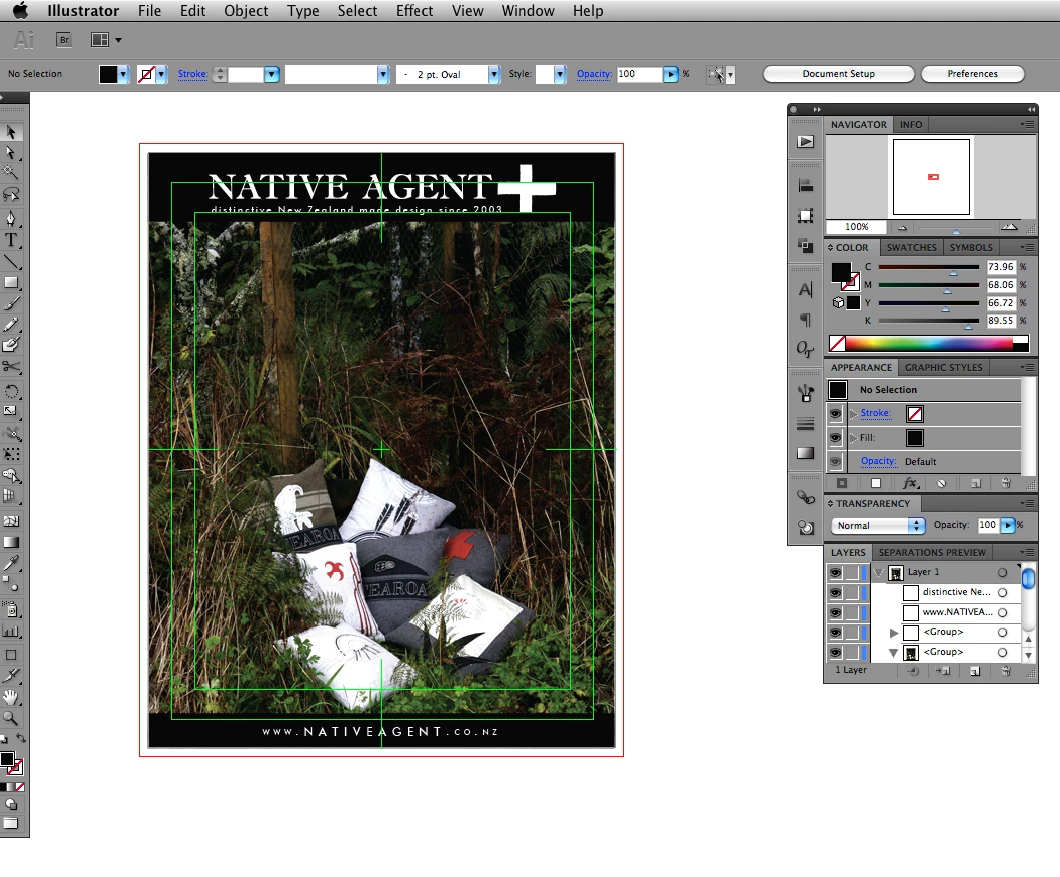Toggle Opacity visibility in Appearance panel

click(836, 462)
